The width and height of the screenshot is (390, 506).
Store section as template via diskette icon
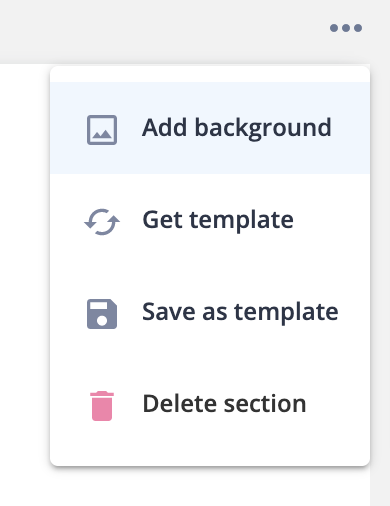[x=102, y=314]
